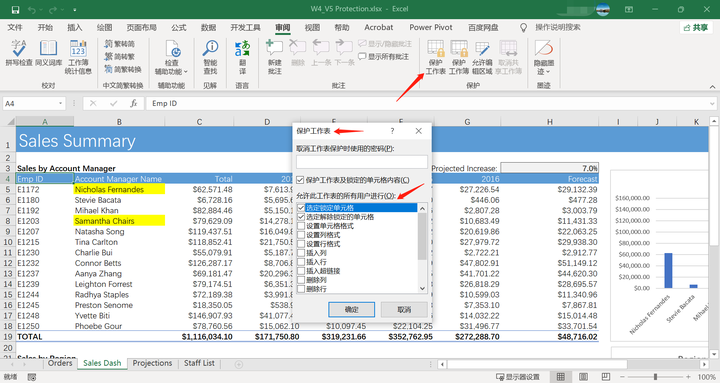Show 工作簿统计信息 workbook statistics

click(x=78, y=57)
